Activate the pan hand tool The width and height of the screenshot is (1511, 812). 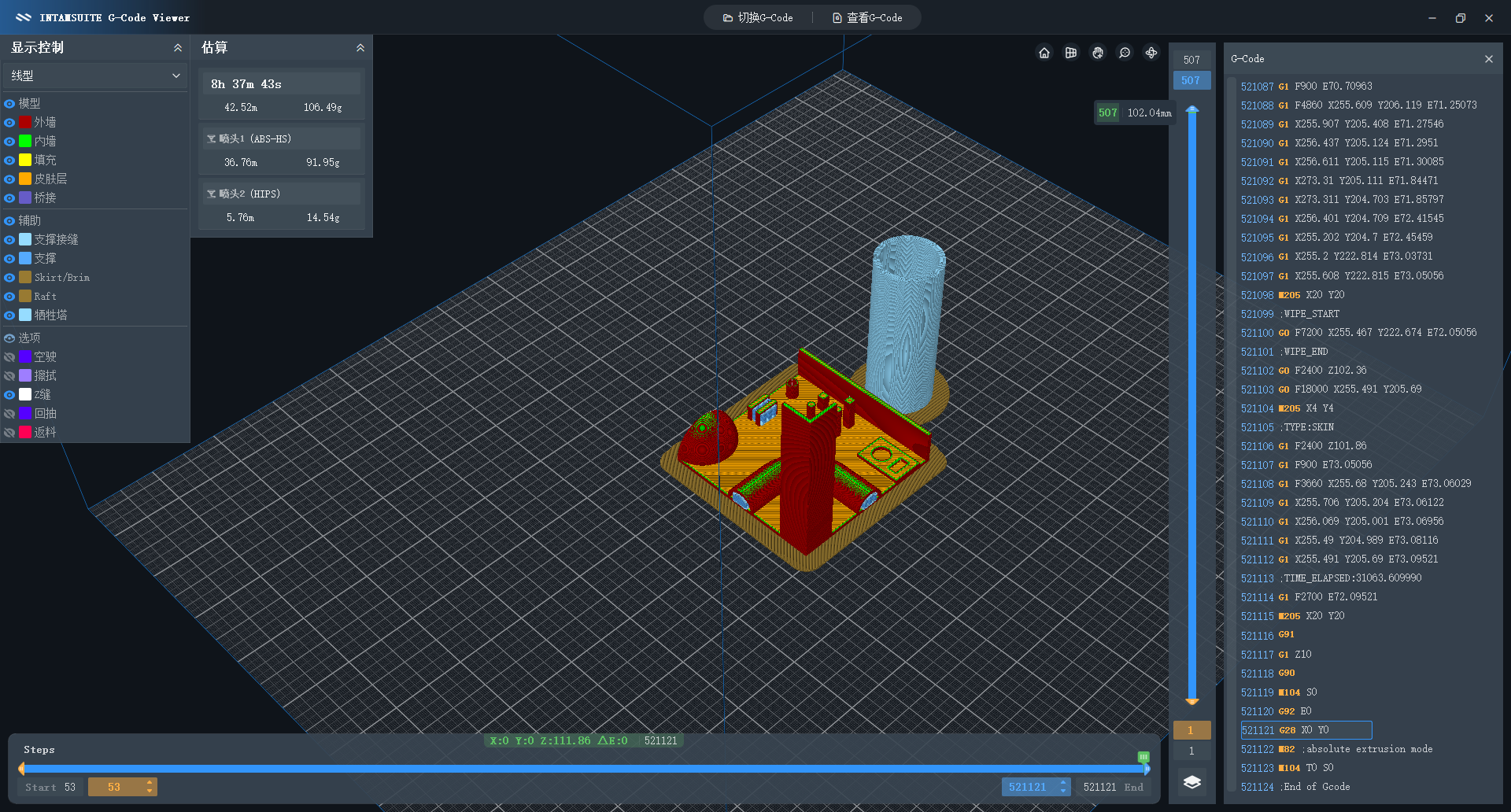1098,53
